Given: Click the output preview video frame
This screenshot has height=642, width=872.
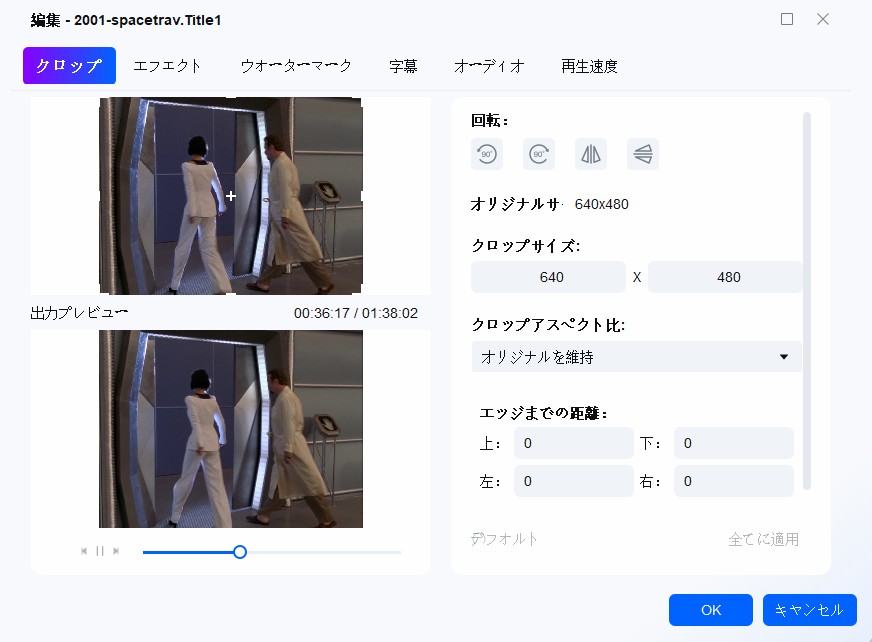Looking at the screenshot, I should pyautogui.click(x=231, y=429).
